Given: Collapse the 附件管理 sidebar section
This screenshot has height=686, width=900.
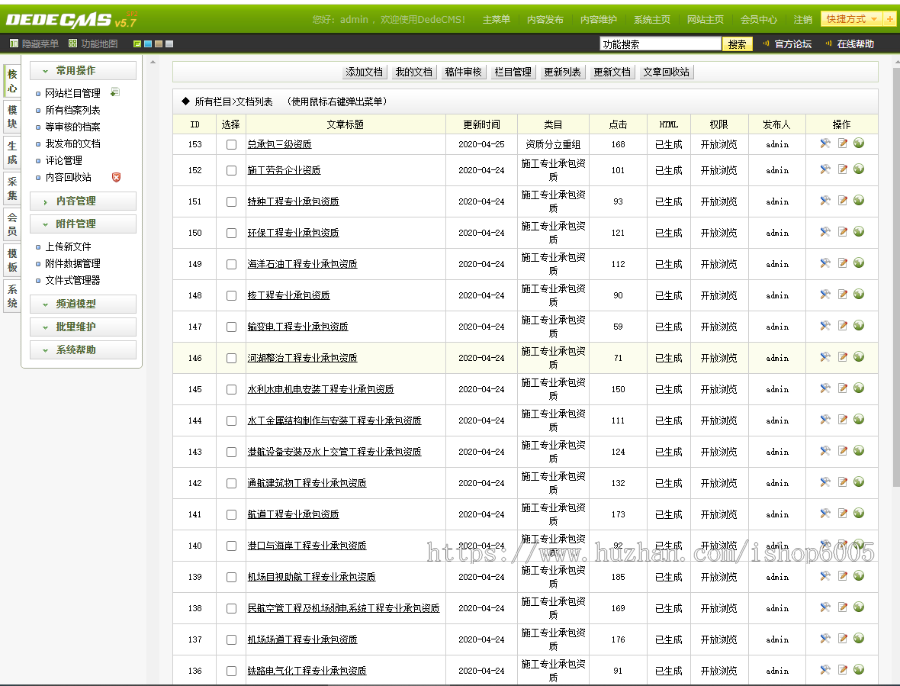Looking at the screenshot, I should tap(83, 224).
